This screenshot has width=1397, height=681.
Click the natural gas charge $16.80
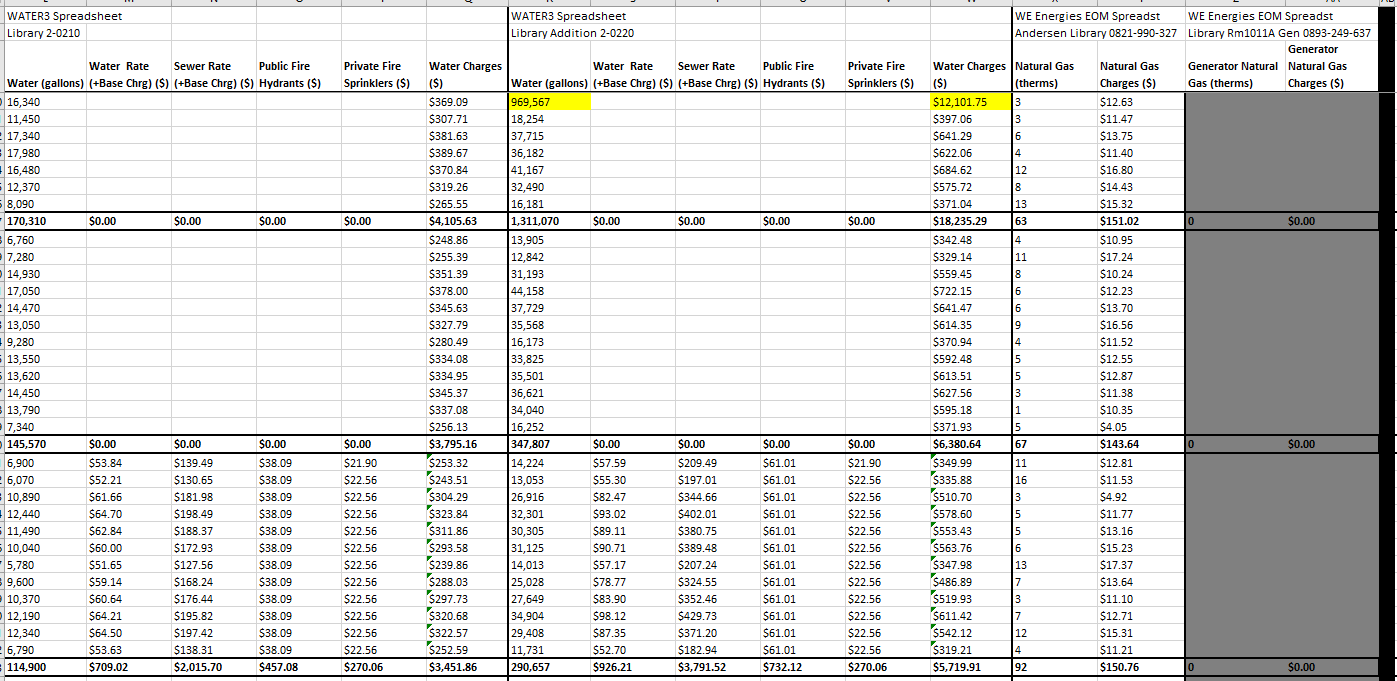[x=1140, y=170]
